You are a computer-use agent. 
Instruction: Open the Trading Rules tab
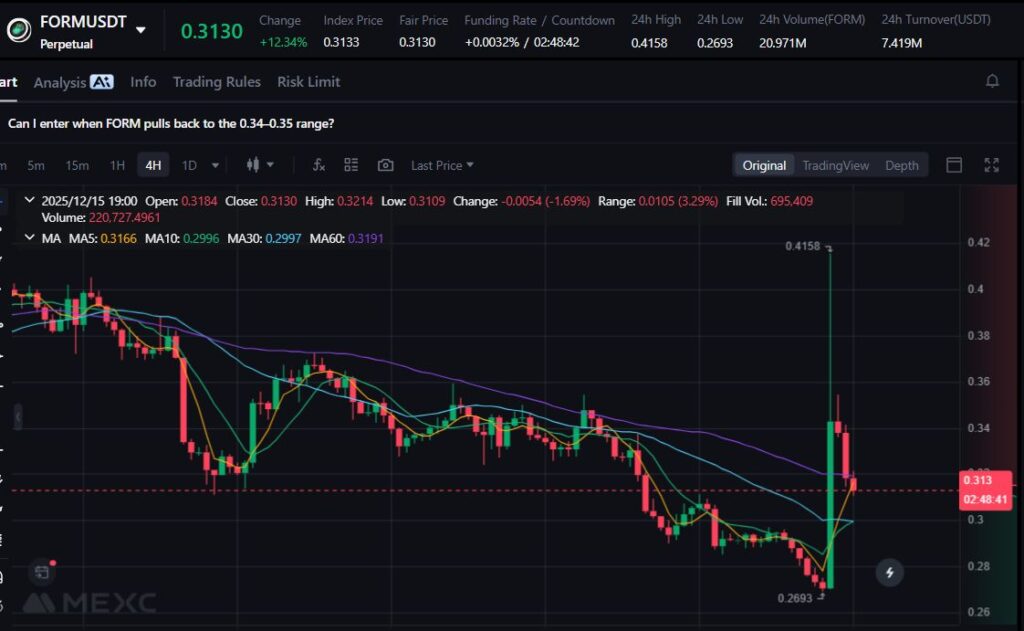[x=216, y=82]
